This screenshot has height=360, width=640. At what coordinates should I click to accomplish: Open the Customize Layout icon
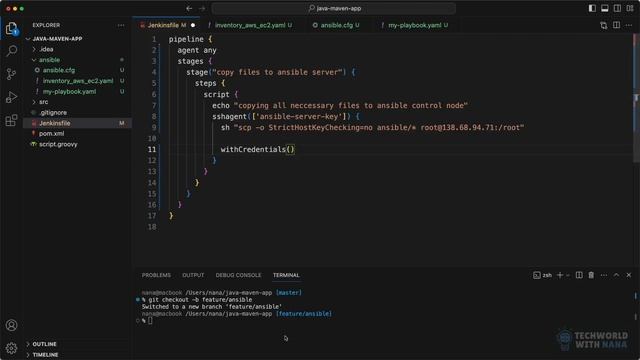630,8
